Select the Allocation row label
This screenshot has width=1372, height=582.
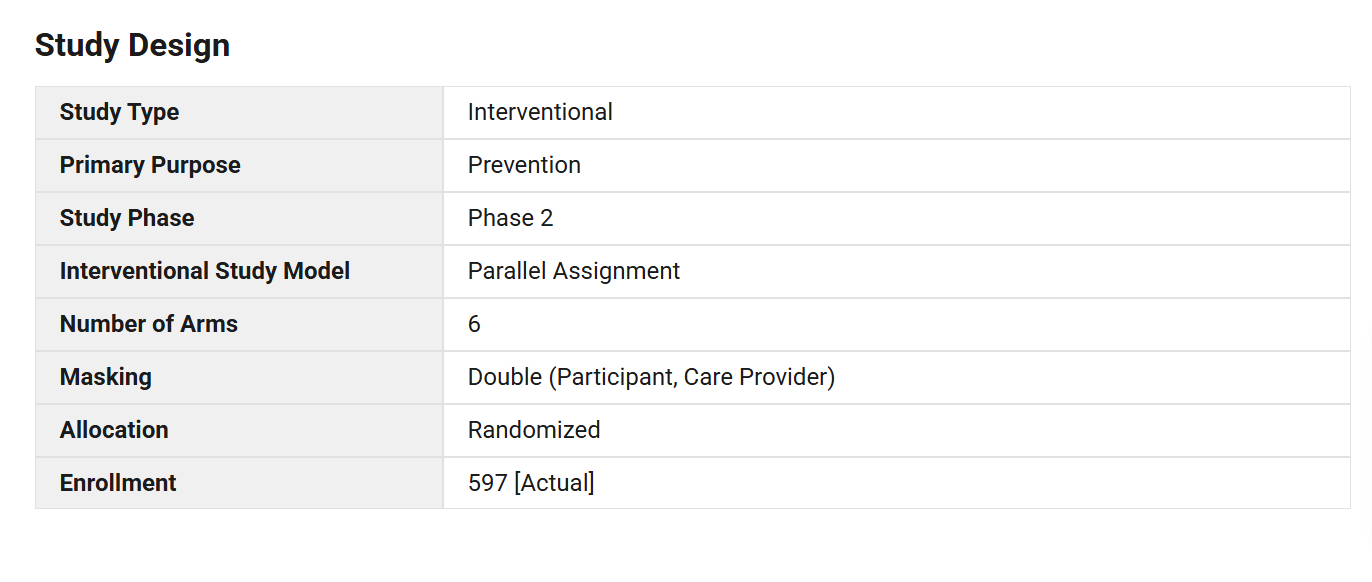click(114, 430)
